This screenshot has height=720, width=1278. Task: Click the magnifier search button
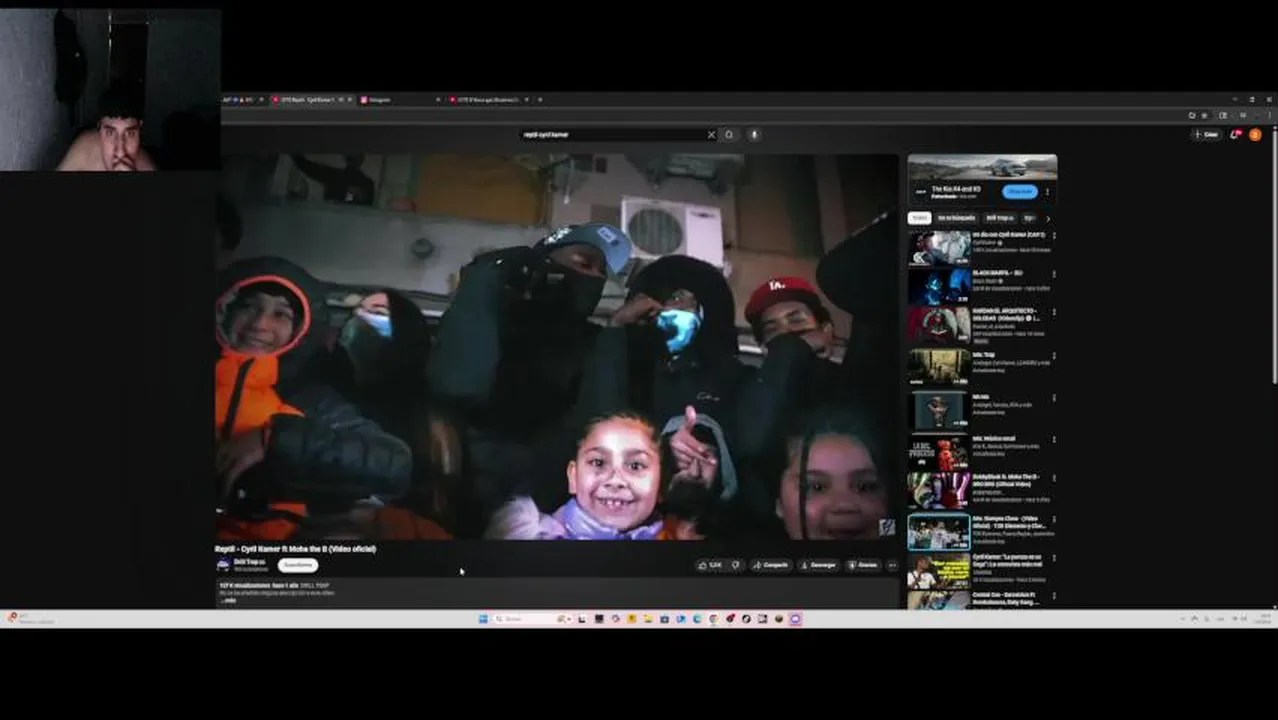[729, 135]
